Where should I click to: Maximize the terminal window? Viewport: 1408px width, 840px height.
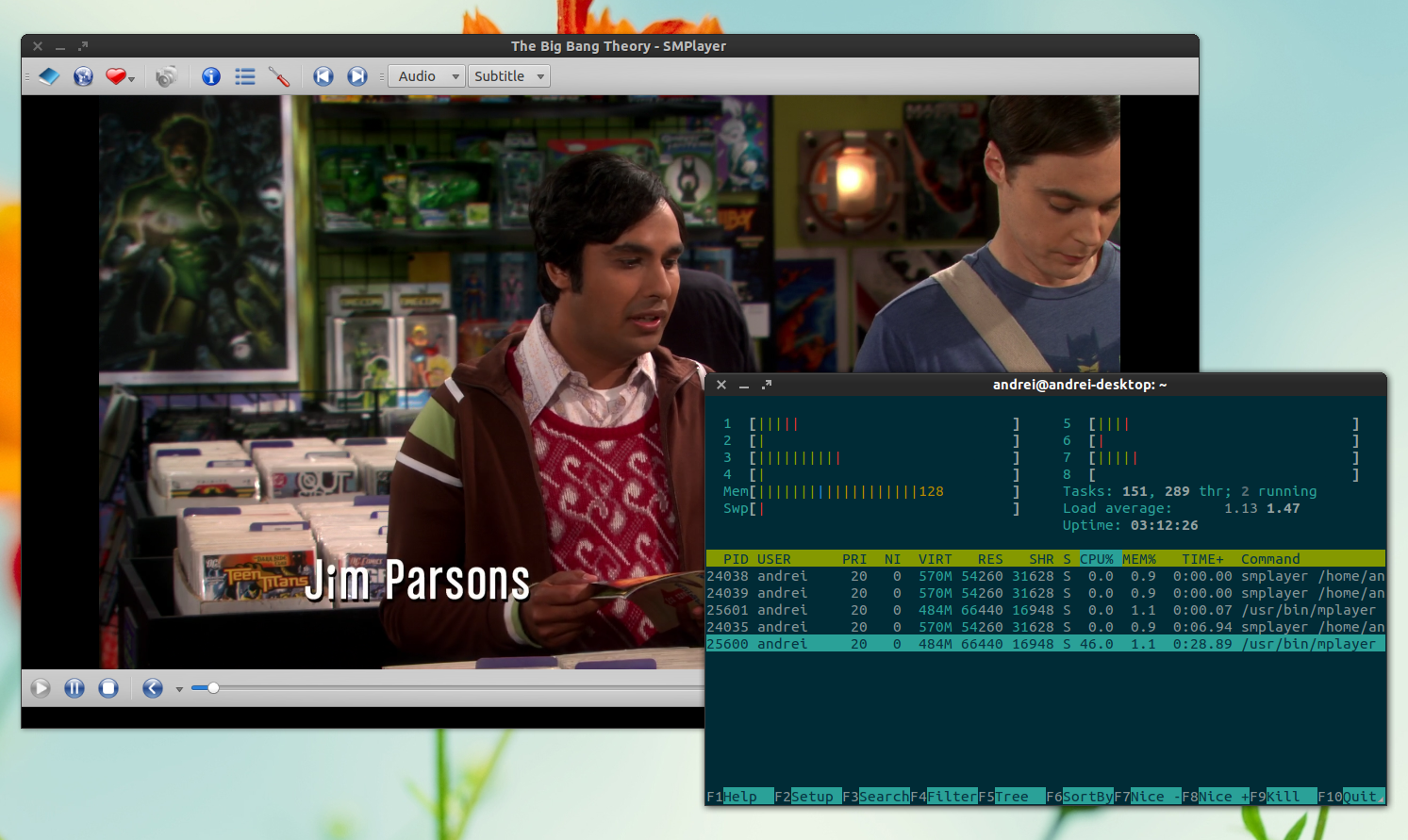(767, 385)
